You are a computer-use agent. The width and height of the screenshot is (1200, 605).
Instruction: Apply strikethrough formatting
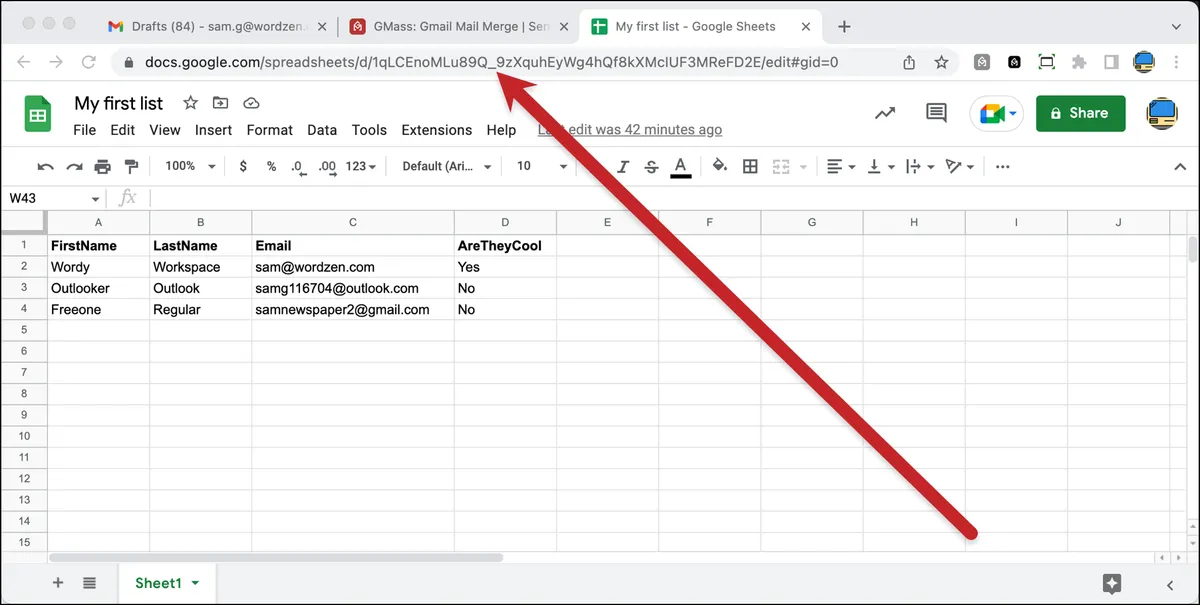652,167
